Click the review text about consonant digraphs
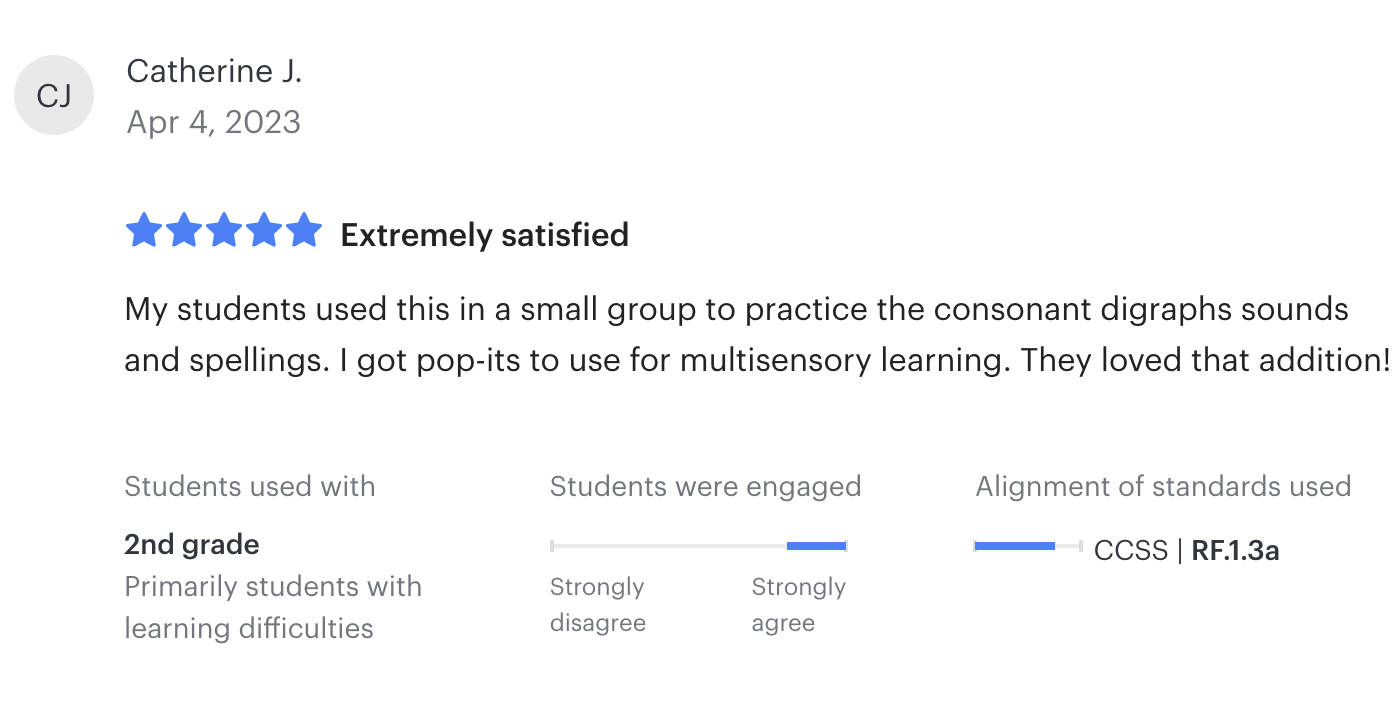This screenshot has height=706, width=1400. coord(757,334)
